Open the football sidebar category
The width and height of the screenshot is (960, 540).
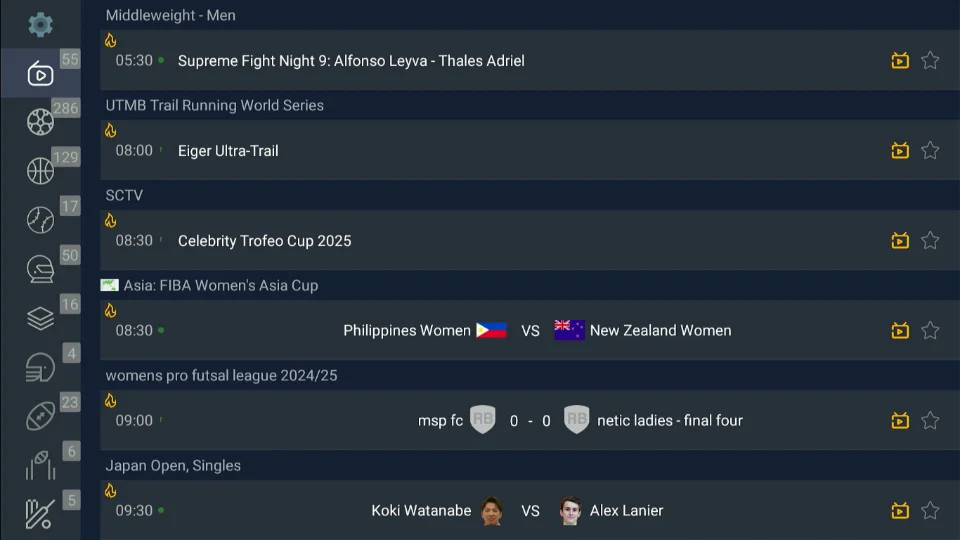tap(40, 122)
